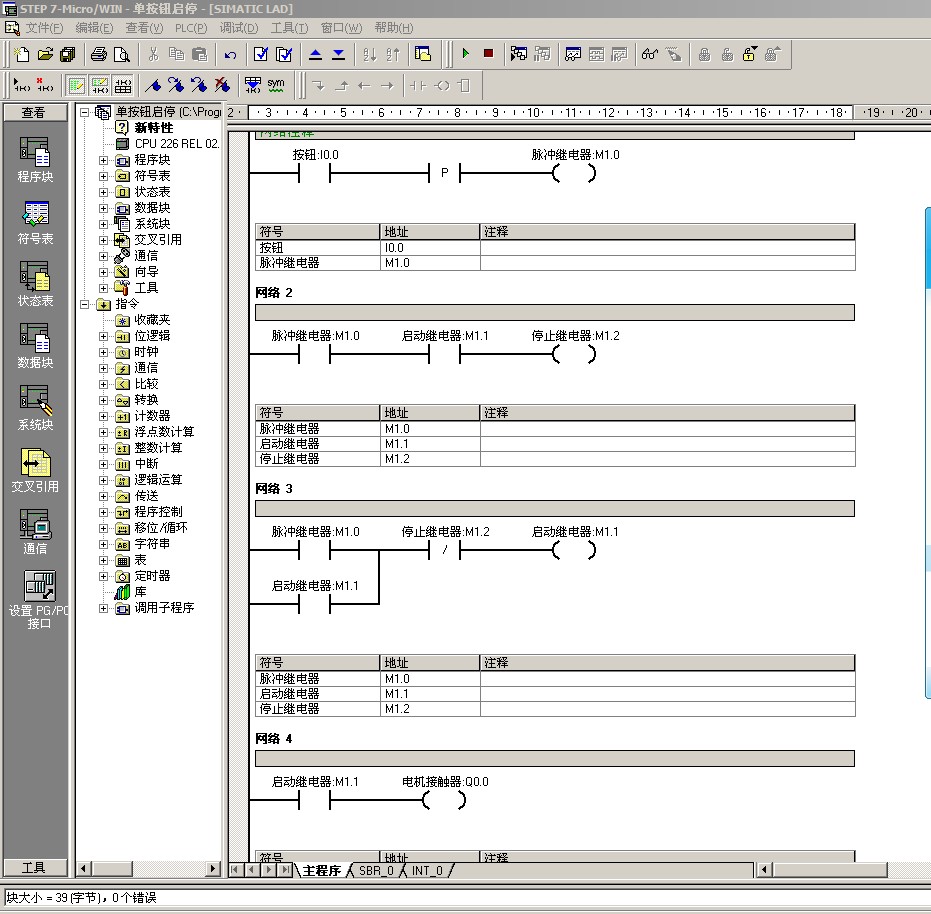Click the 查看 navigation bar button
This screenshot has height=914, width=931.
(x=34, y=113)
